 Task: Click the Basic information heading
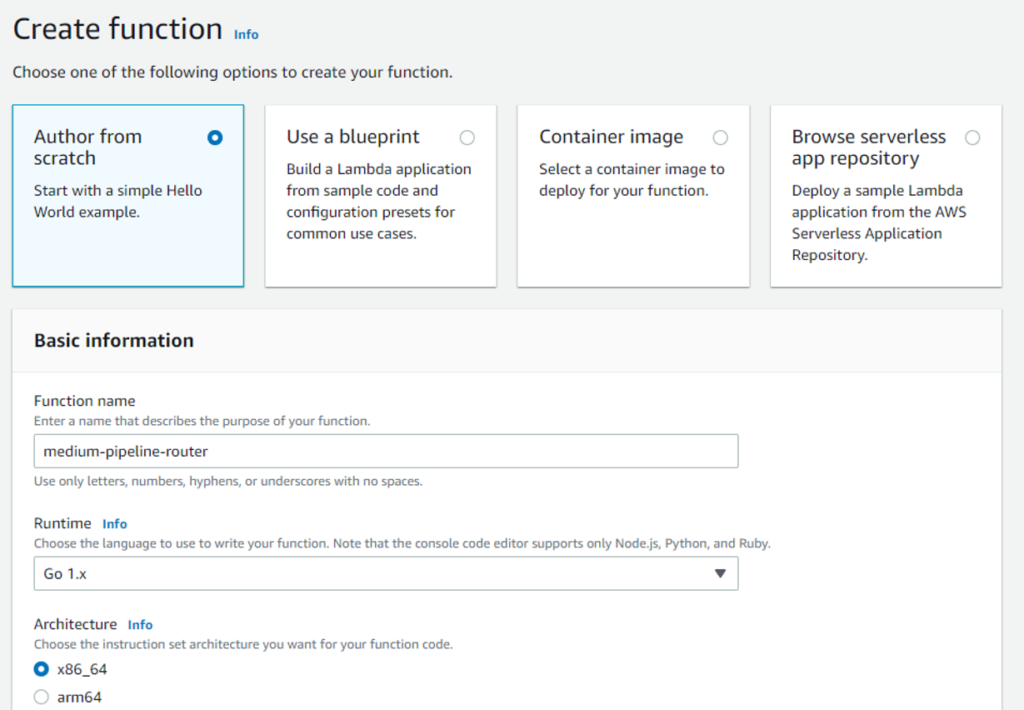[x=114, y=340]
